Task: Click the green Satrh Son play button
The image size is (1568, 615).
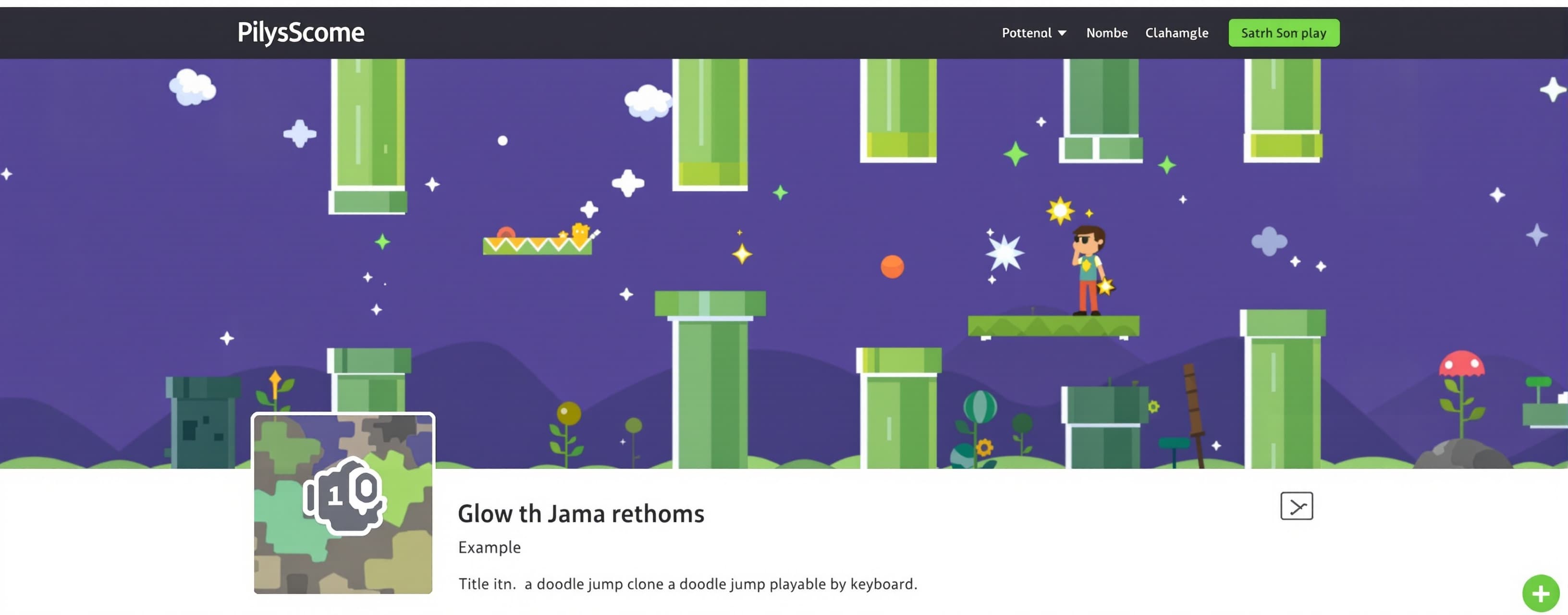Action: click(x=1284, y=33)
